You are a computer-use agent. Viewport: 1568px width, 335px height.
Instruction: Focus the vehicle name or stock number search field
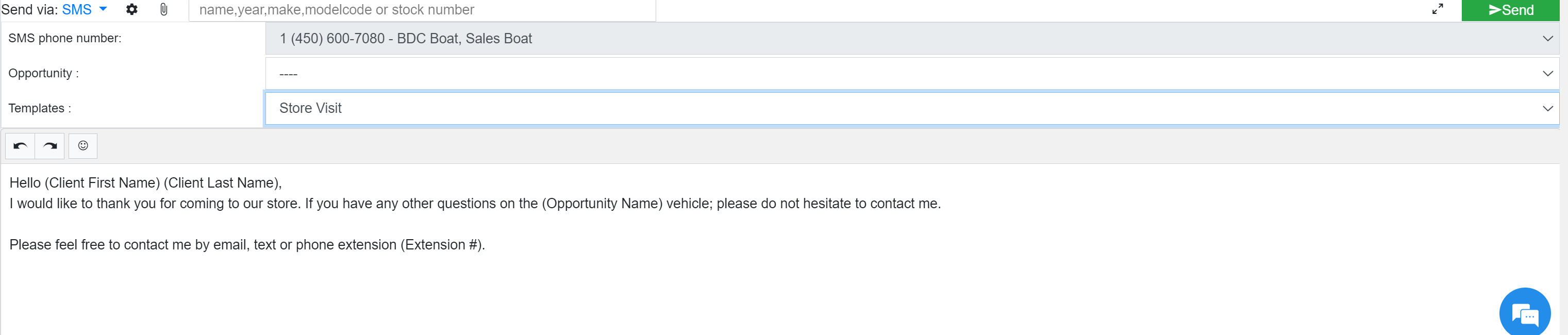422,10
